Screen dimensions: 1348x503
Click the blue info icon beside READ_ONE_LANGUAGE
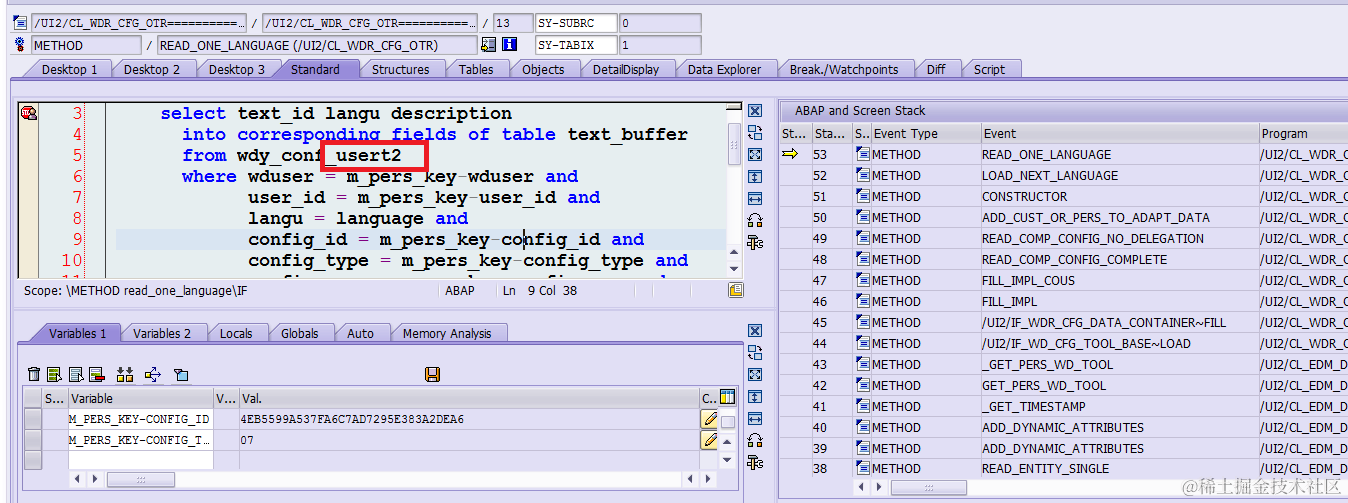509,45
